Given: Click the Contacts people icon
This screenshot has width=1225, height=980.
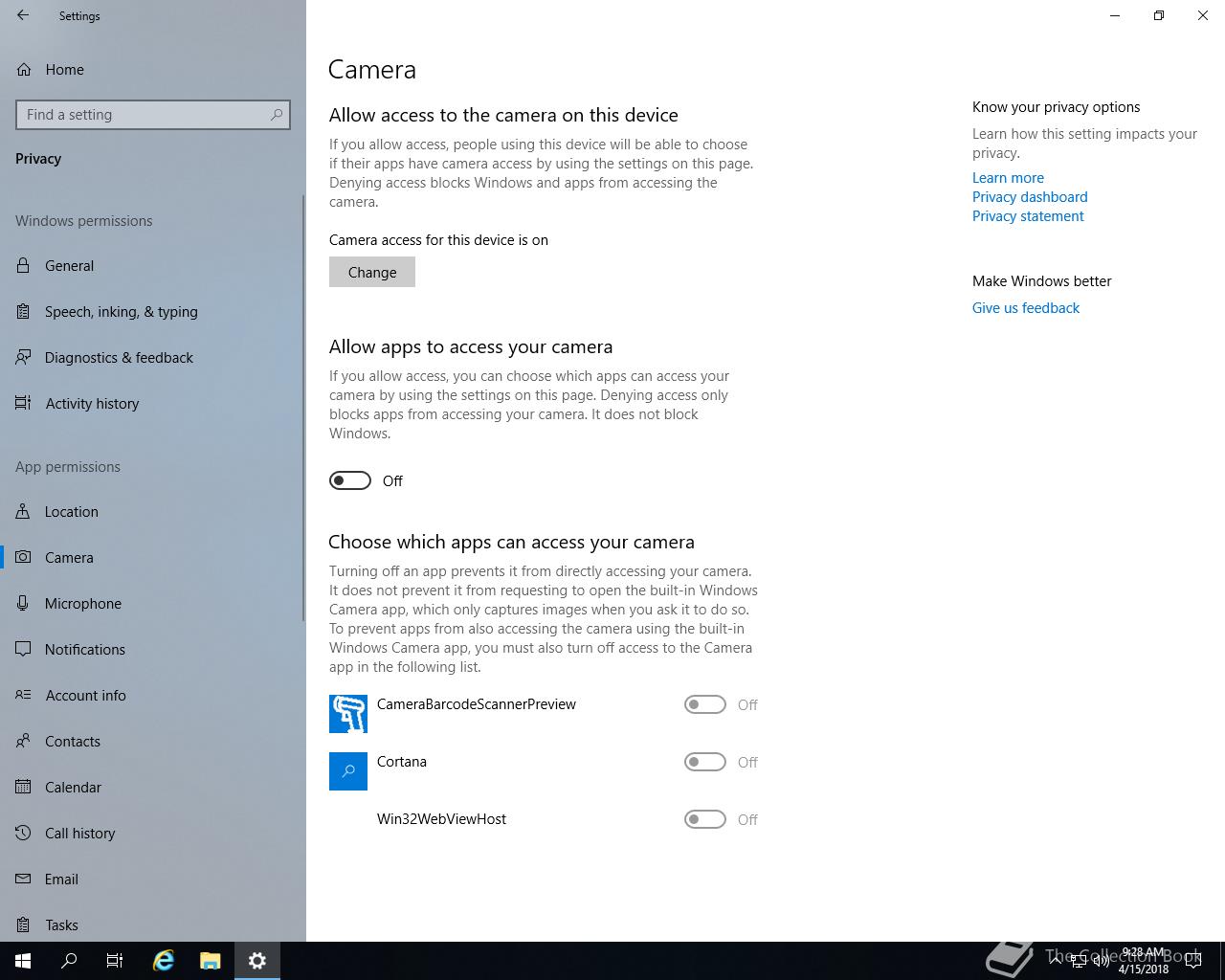Looking at the screenshot, I should [24, 741].
